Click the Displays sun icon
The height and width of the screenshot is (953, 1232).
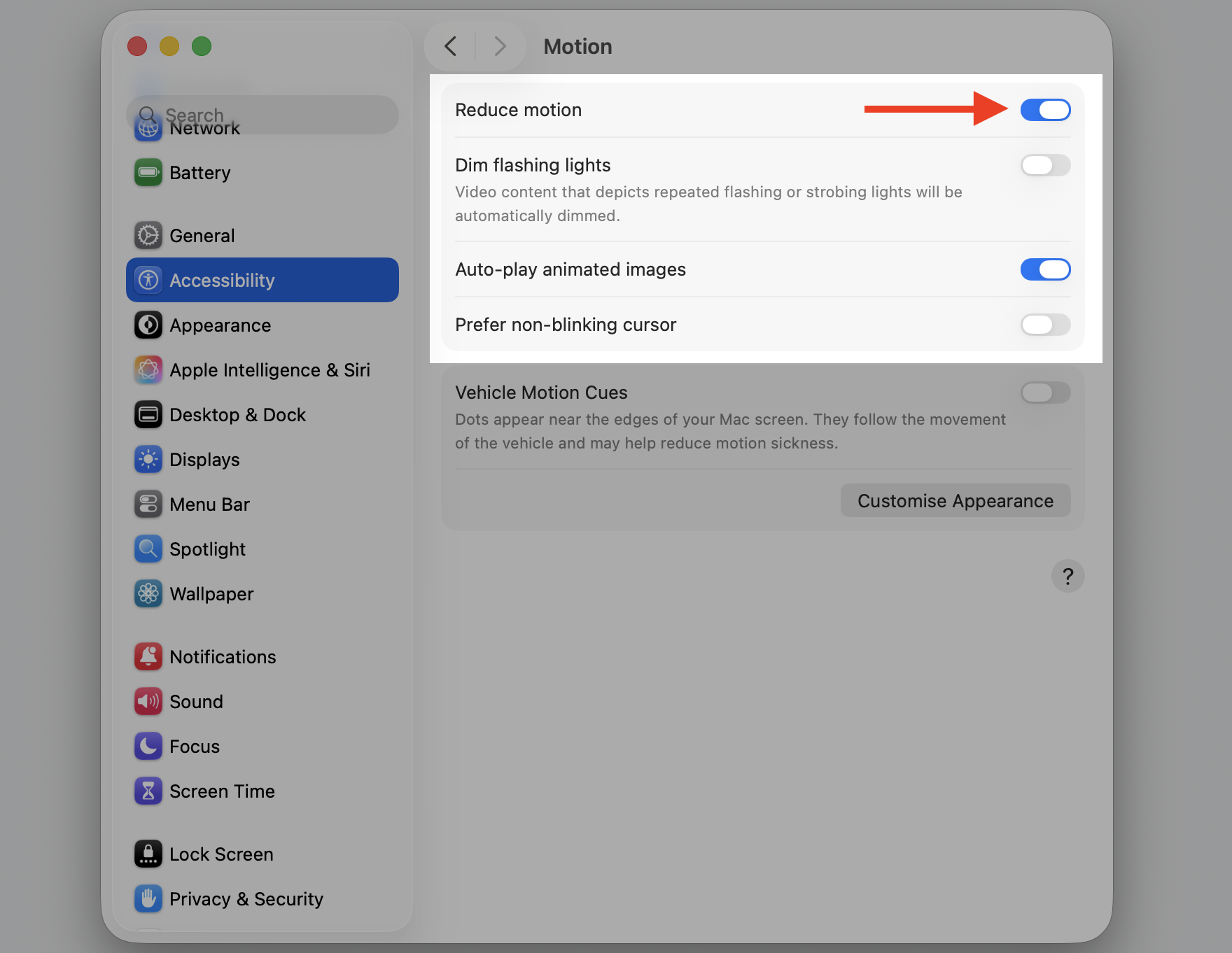[148, 459]
